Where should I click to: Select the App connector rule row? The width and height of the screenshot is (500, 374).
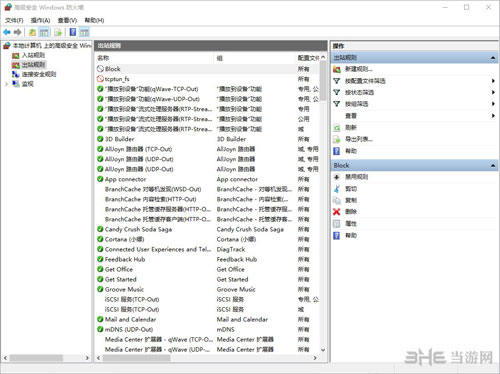pyautogui.click(x=207, y=179)
